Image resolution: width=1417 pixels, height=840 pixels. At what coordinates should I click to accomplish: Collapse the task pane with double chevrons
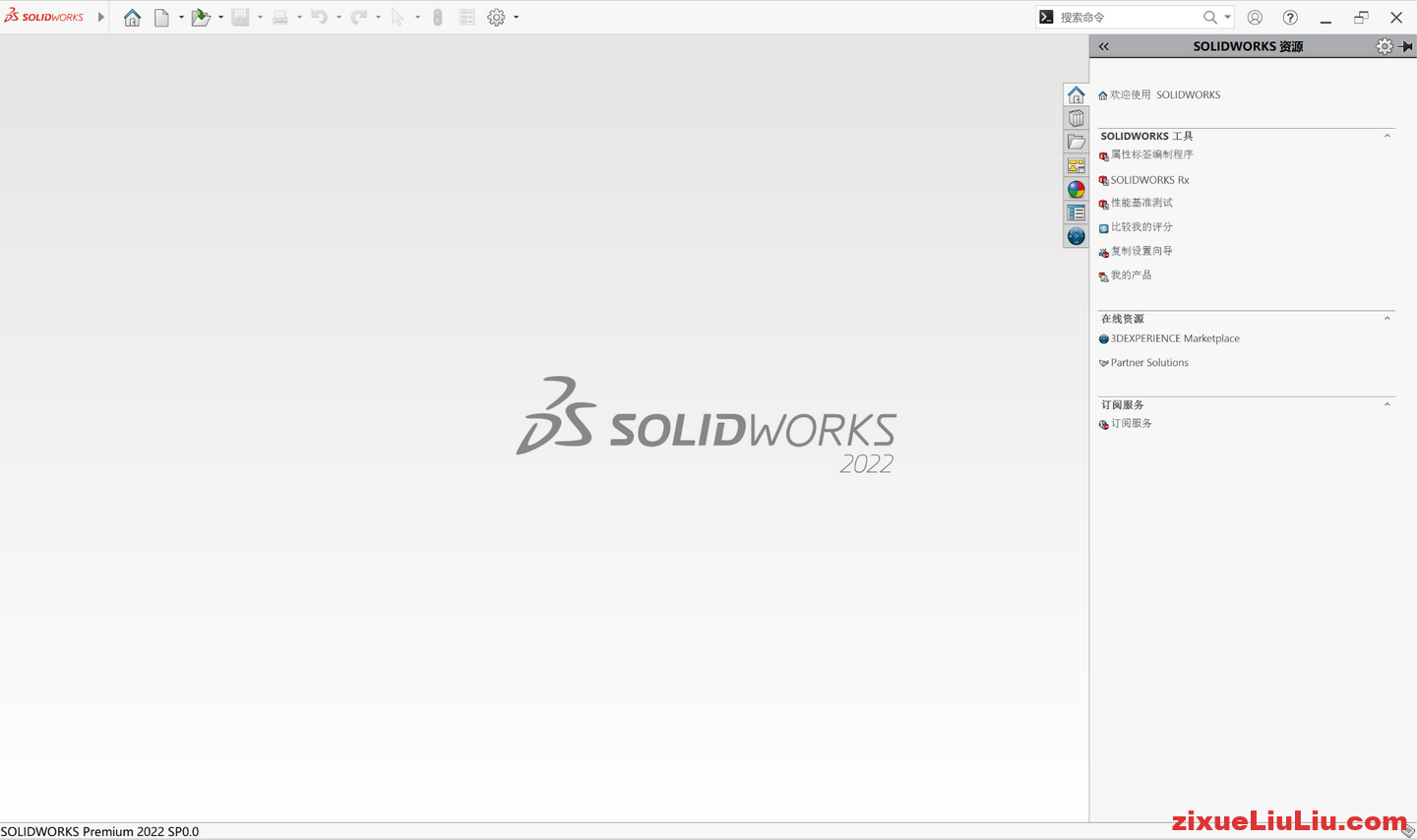(1103, 46)
